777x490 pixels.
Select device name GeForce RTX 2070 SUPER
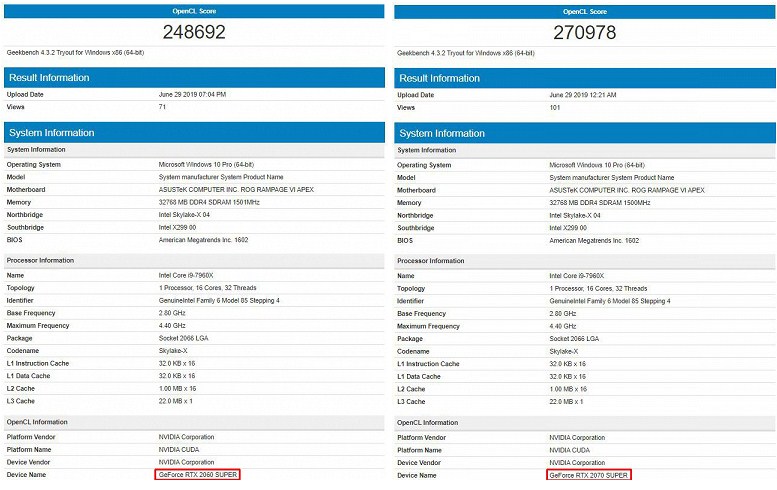[589, 475]
